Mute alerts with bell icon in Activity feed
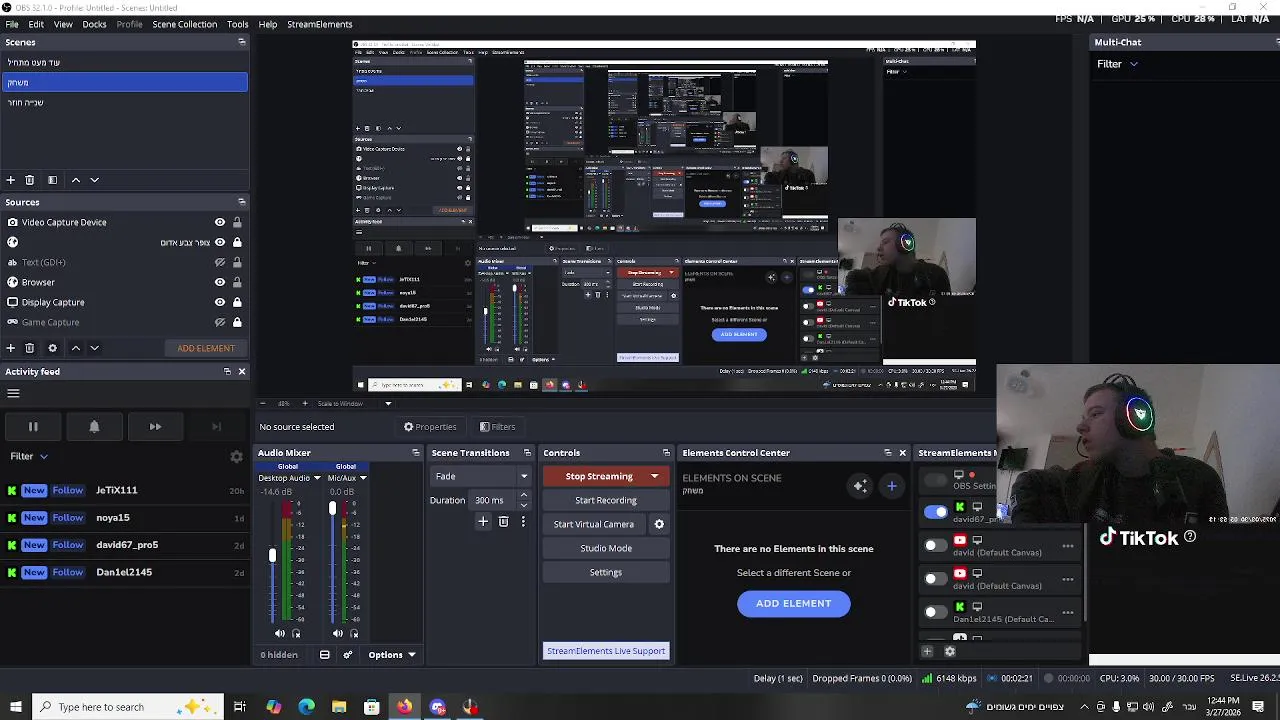Image resolution: width=1280 pixels, height=720 pixels. [94, 427]
